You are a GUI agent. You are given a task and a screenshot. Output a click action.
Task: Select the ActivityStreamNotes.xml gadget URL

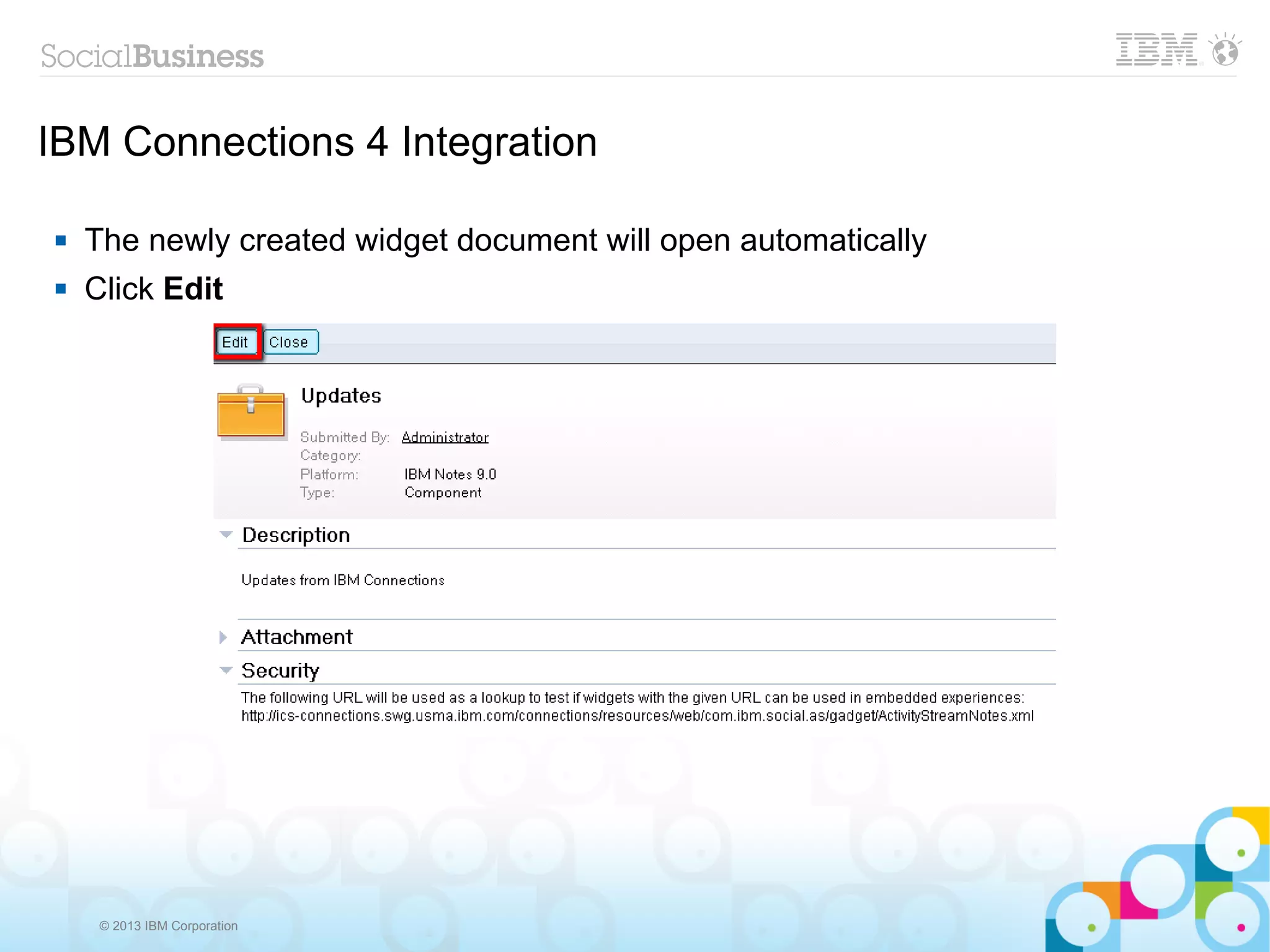pyautogui.click(x=637, y=716)
